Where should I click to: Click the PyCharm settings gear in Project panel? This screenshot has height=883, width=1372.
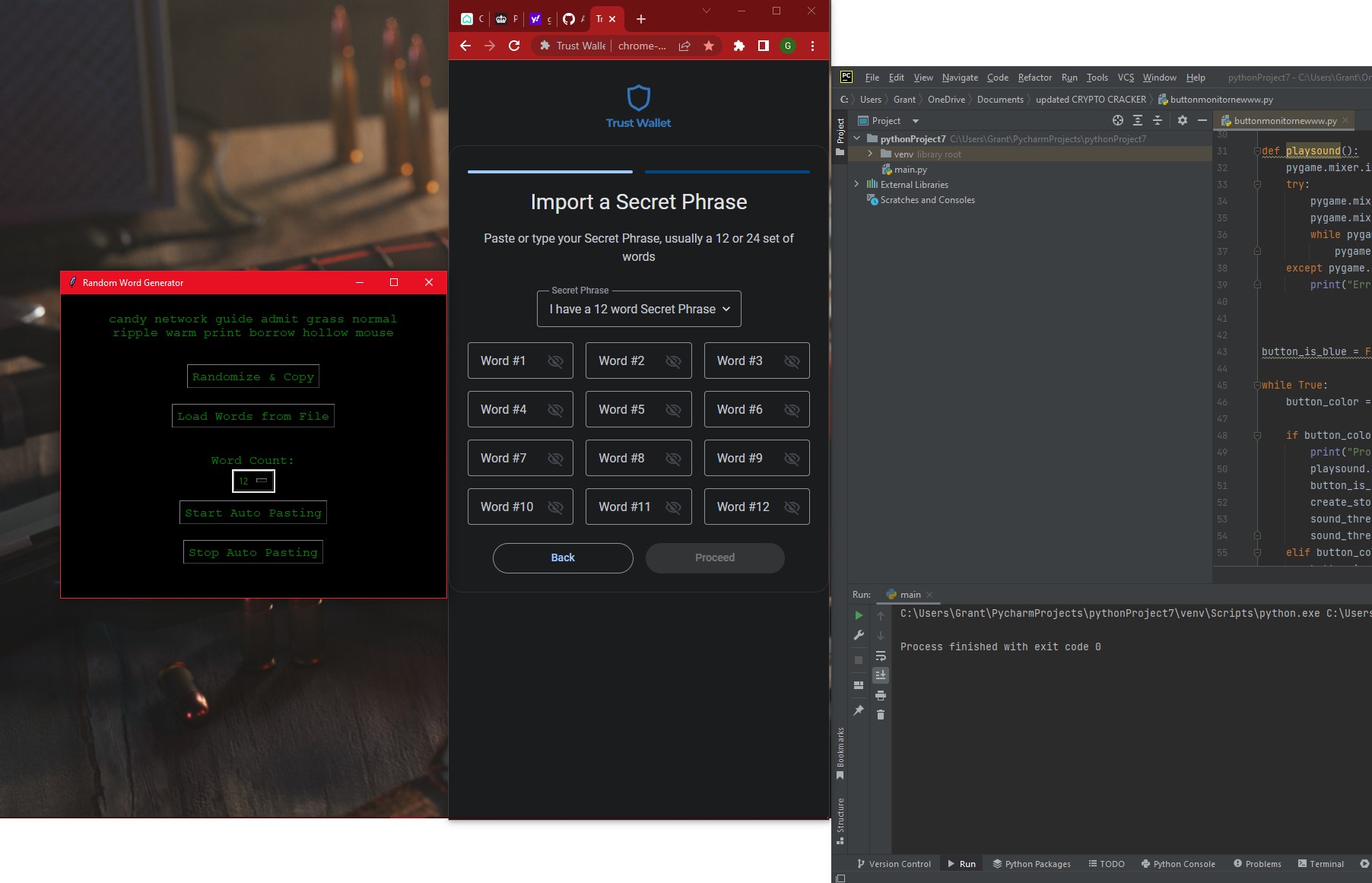point(1182,120)
